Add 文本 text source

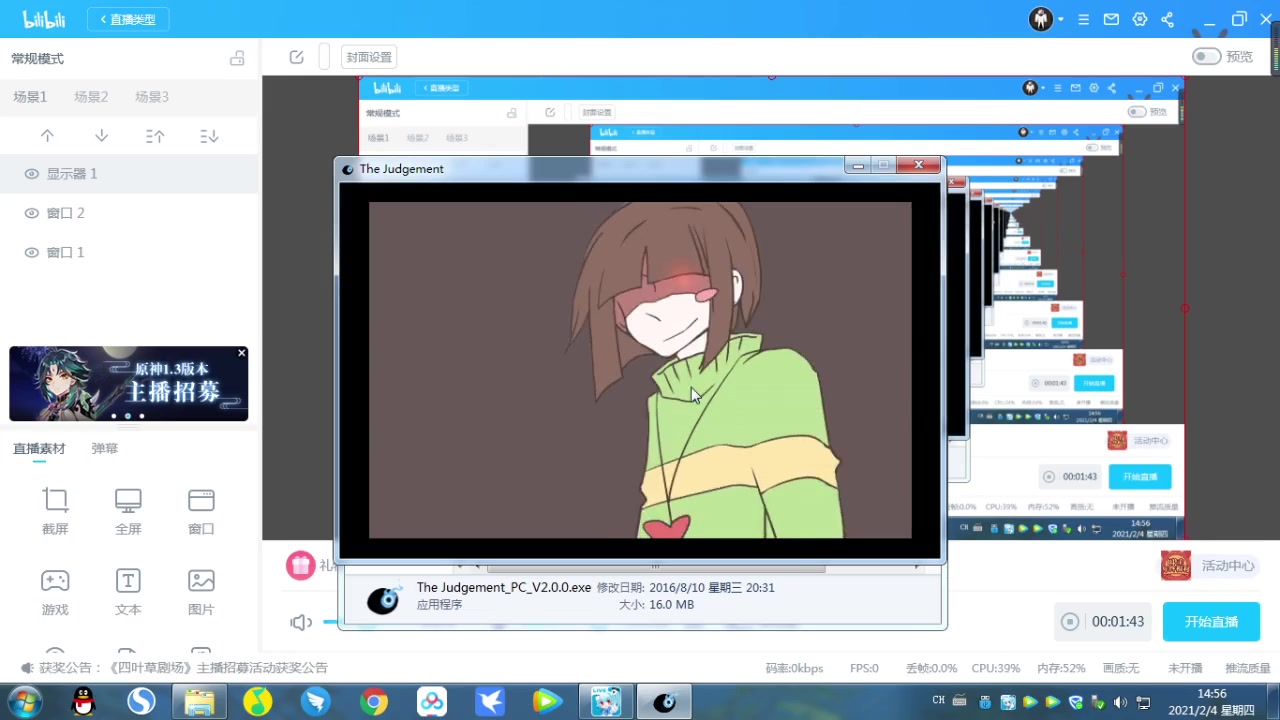pos(128,592)
